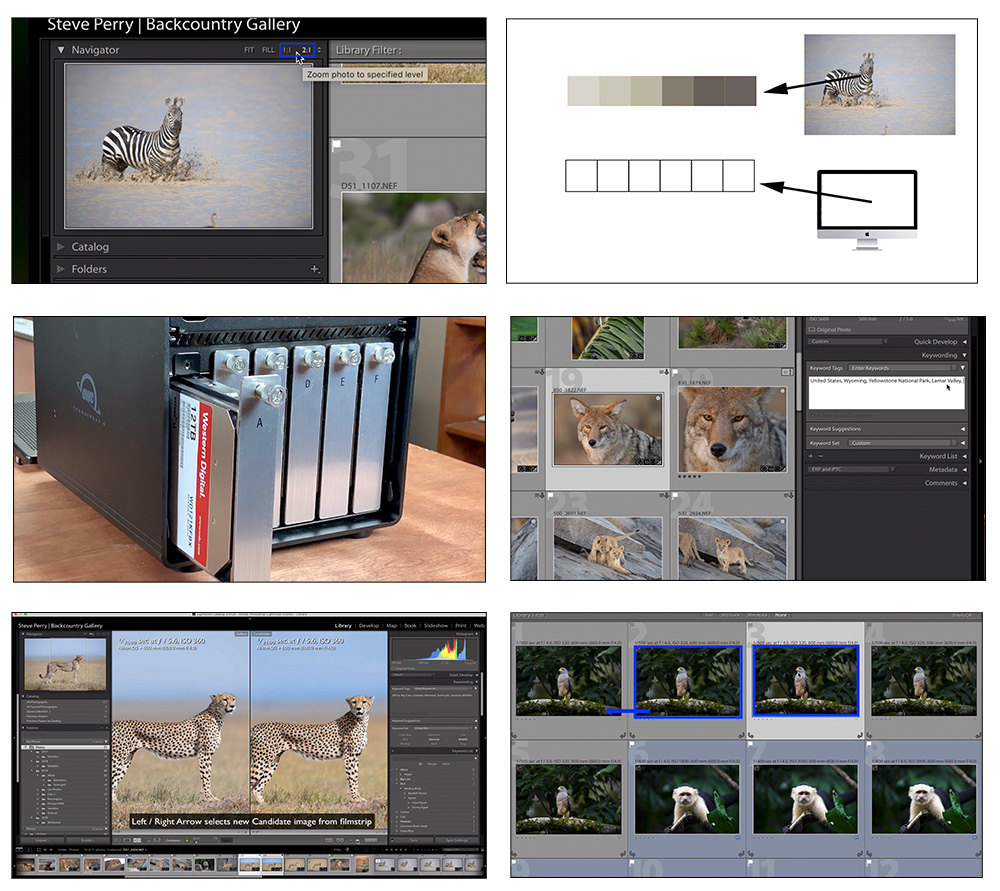This screenshot has height=891, width=1000.
Task: Select the roaring lioness thumbnail DS1_1107.NEF
Action: tap(414, 238)
